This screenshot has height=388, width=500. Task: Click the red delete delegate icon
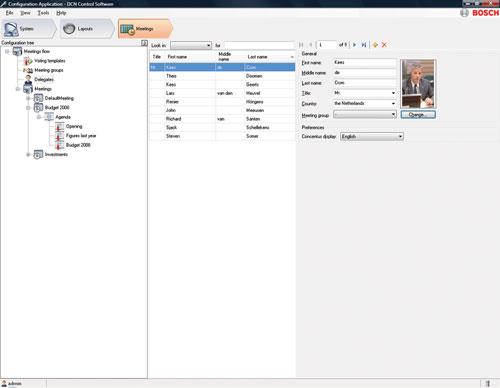pyautogui.click(x=384, y=45)
